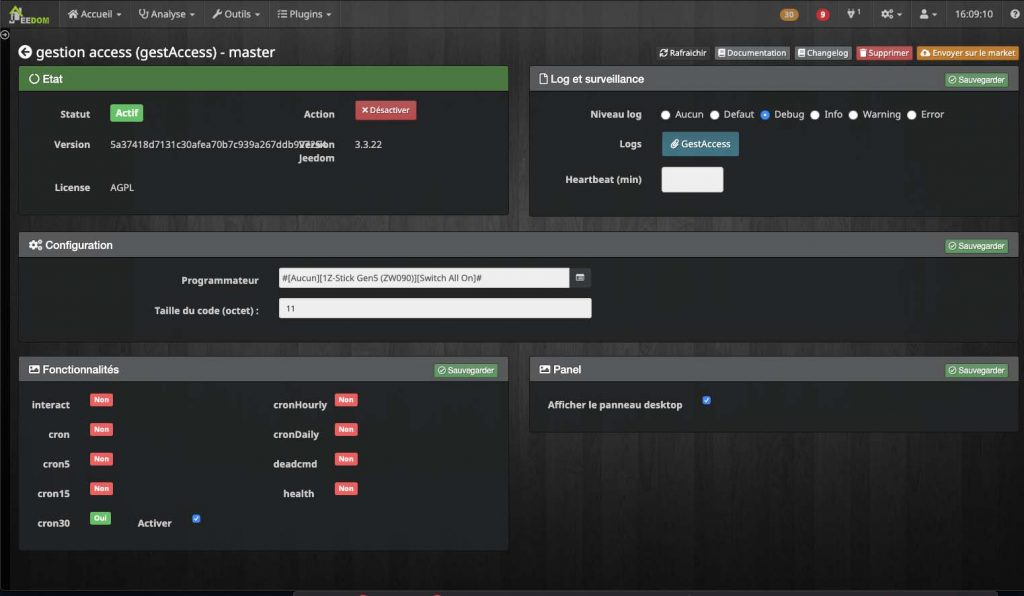1024x596 pixels.
Task: Click the plug connection status icon
Action: pyautogui.click(x=853, y=15)
